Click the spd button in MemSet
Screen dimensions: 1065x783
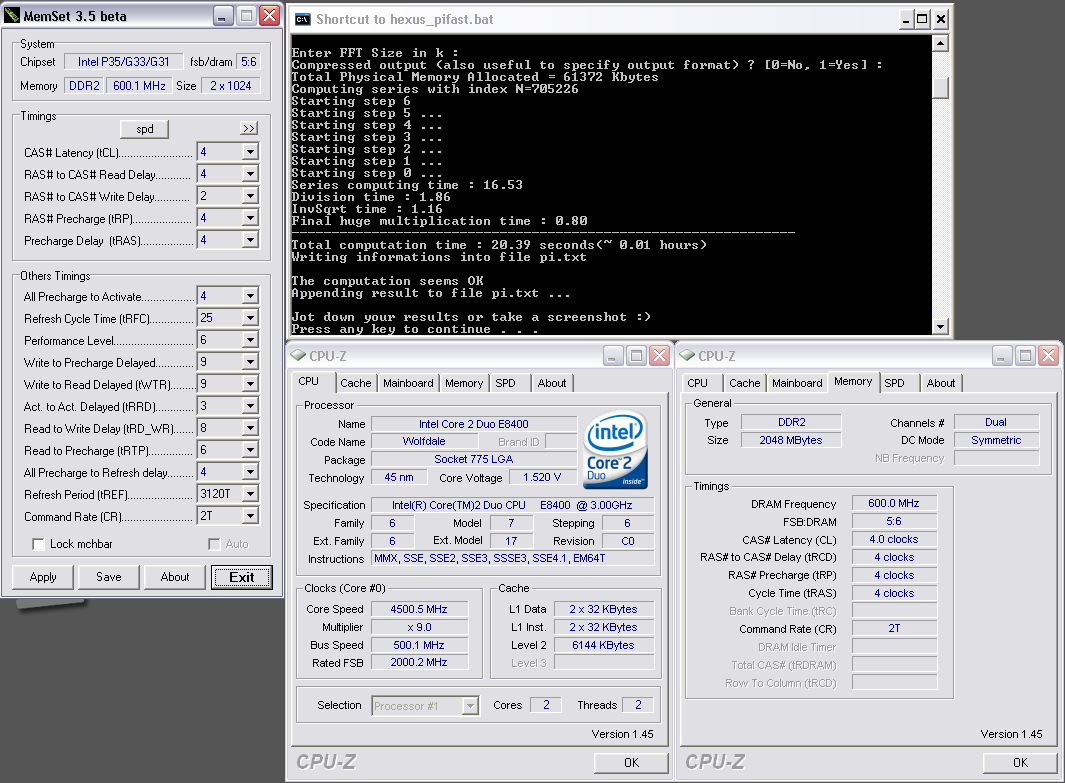pyautogui.click(x=145, y=129)
